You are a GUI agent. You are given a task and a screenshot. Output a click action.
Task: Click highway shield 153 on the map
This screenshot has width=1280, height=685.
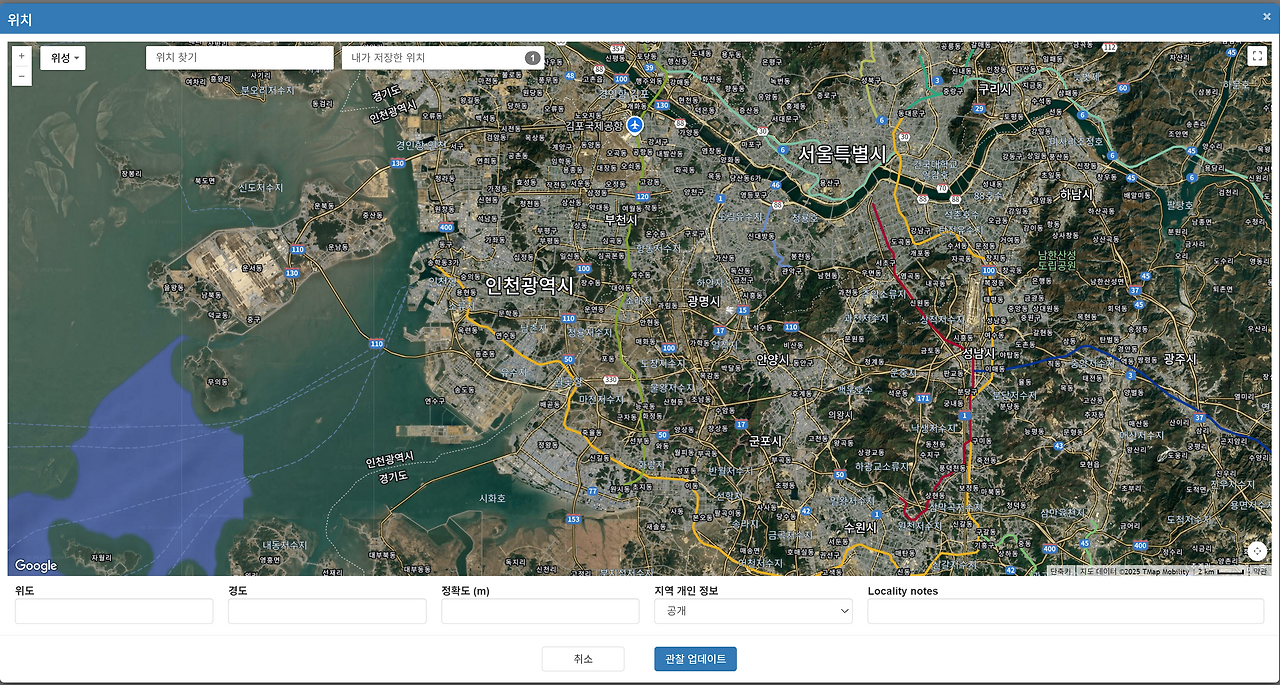coord(573,519)
